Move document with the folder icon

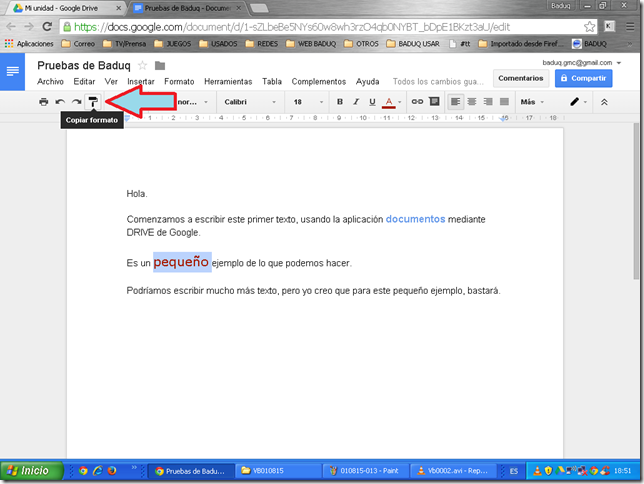coord(160,65)
